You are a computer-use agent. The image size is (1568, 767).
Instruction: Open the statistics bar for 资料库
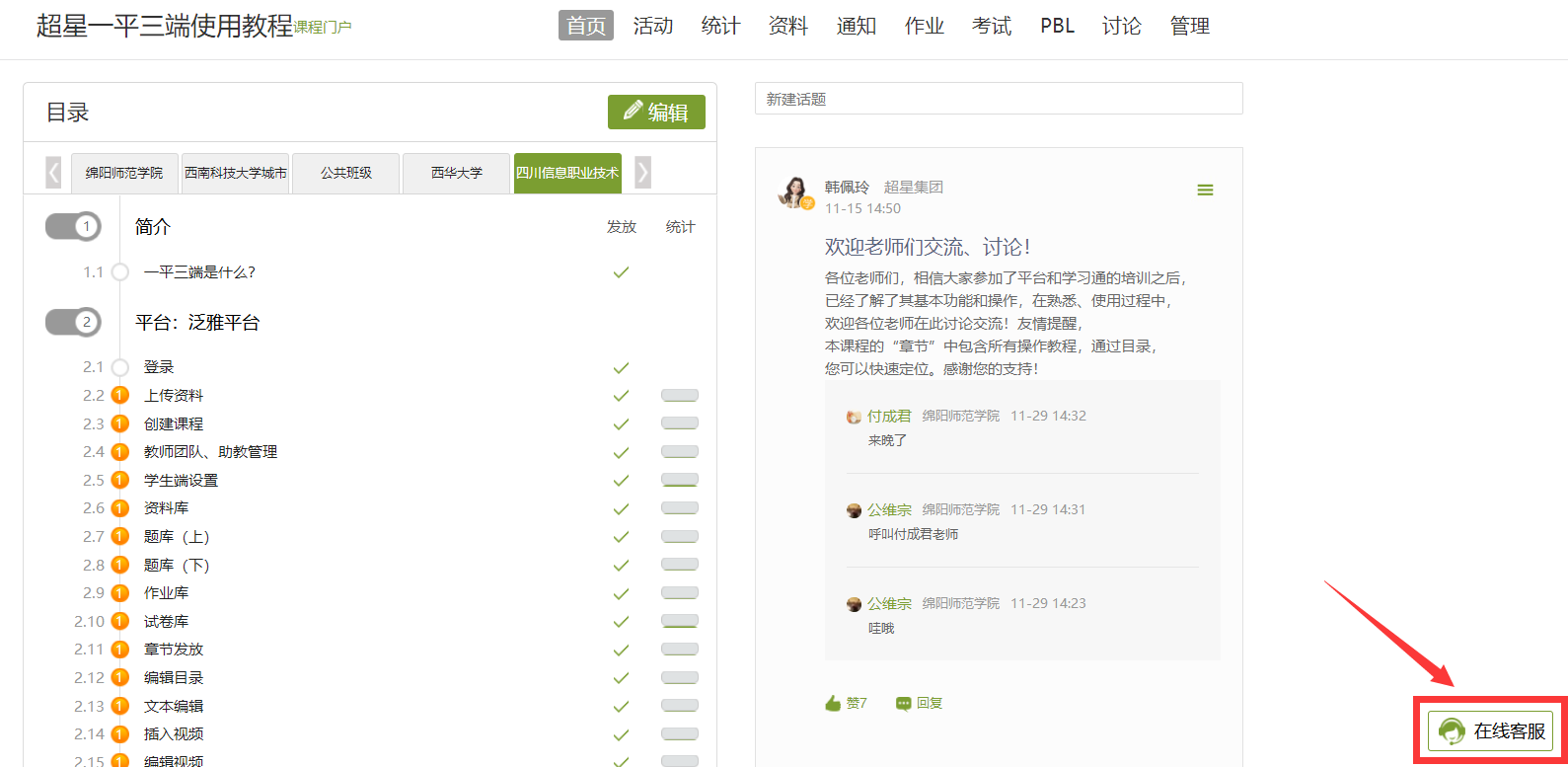click(680, 508)
